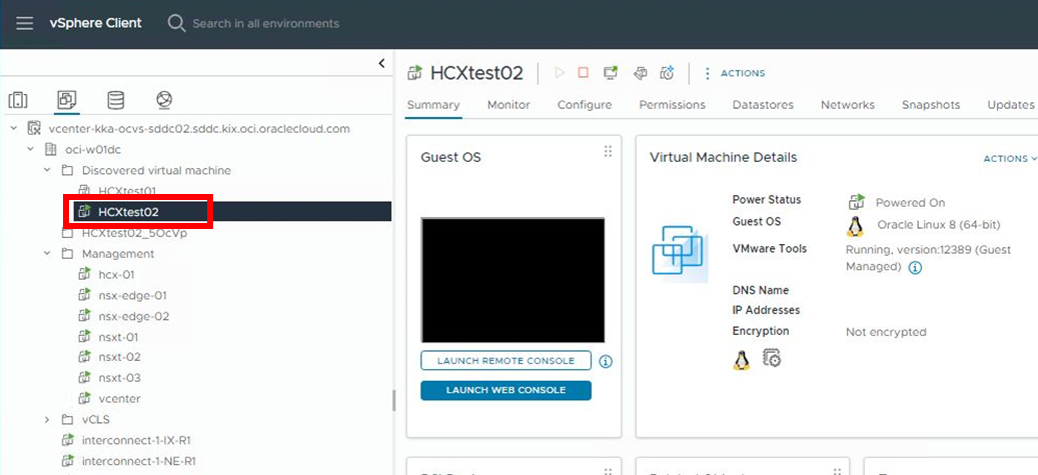
Task: Click the Launch Console toolbar icon
Action: pos(611,73)
